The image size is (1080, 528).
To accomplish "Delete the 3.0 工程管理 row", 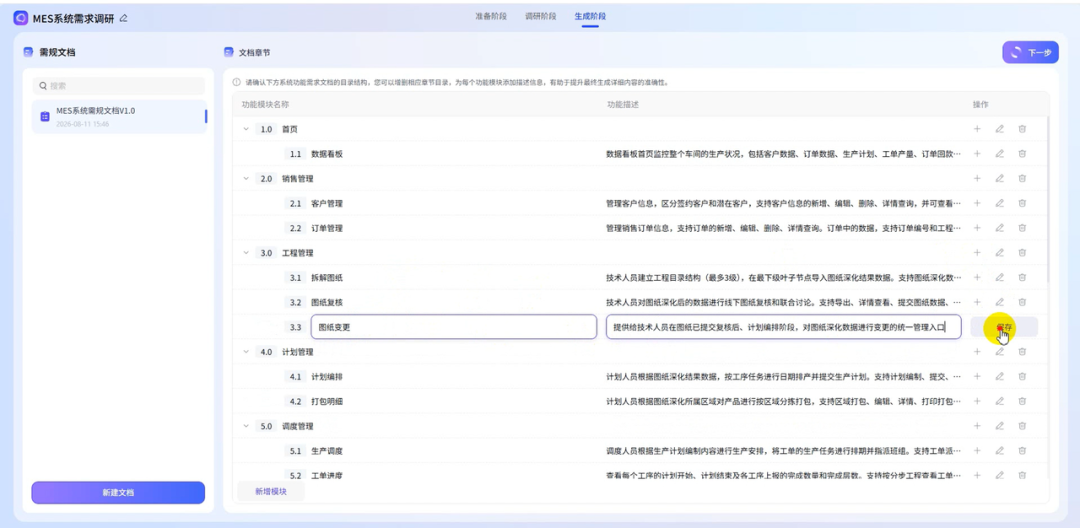I will point(1022,253).
